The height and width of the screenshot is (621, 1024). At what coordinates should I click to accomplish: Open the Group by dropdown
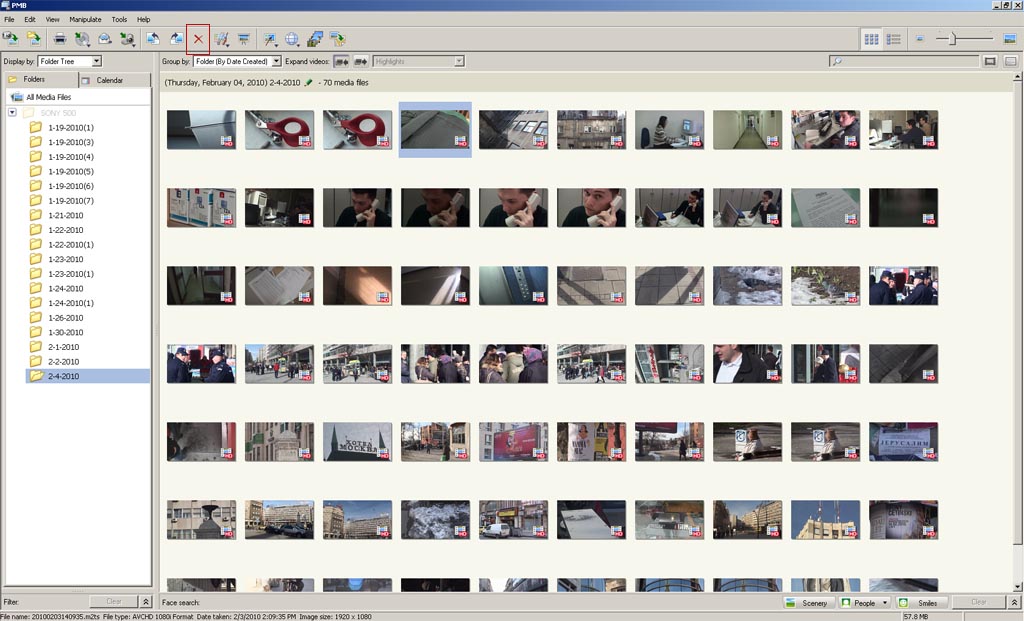coord(237,61)
